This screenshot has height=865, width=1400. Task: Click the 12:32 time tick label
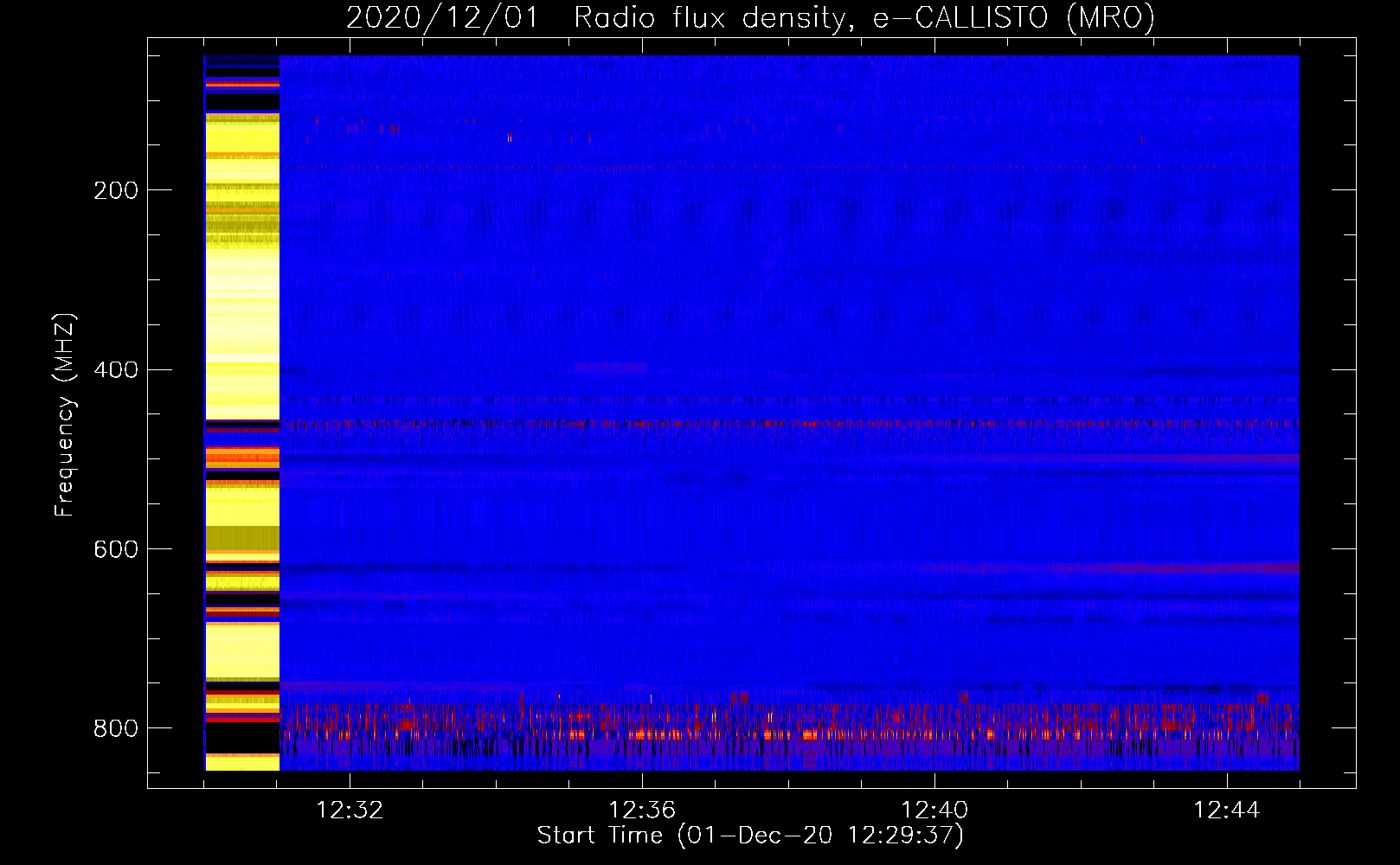[x=350, y=811]
